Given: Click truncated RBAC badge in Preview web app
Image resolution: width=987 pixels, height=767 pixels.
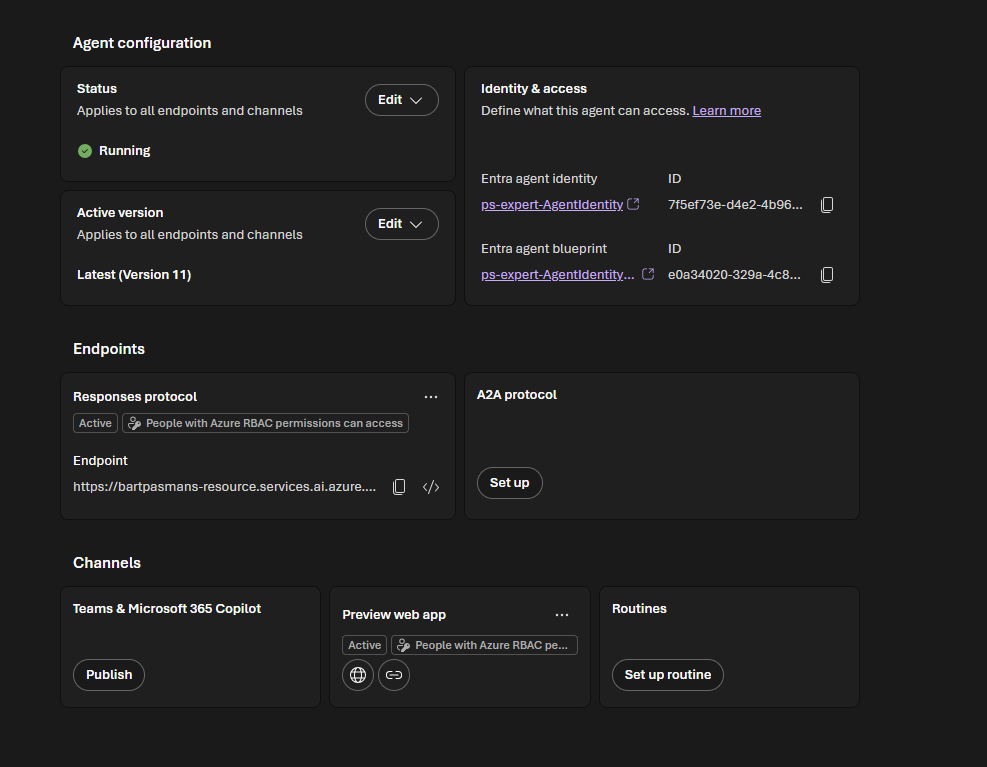Looking at the screenshot, I should coord(484,645).
